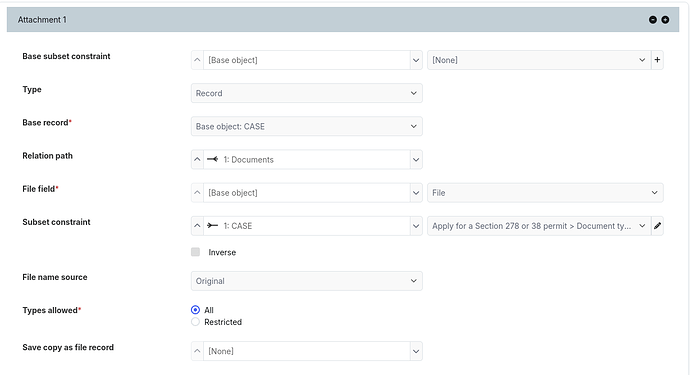The height and width of the screenshot is (375, 690).
Task: Click the minus icon in the Attachment 1 header
Action: coord(653,20)
